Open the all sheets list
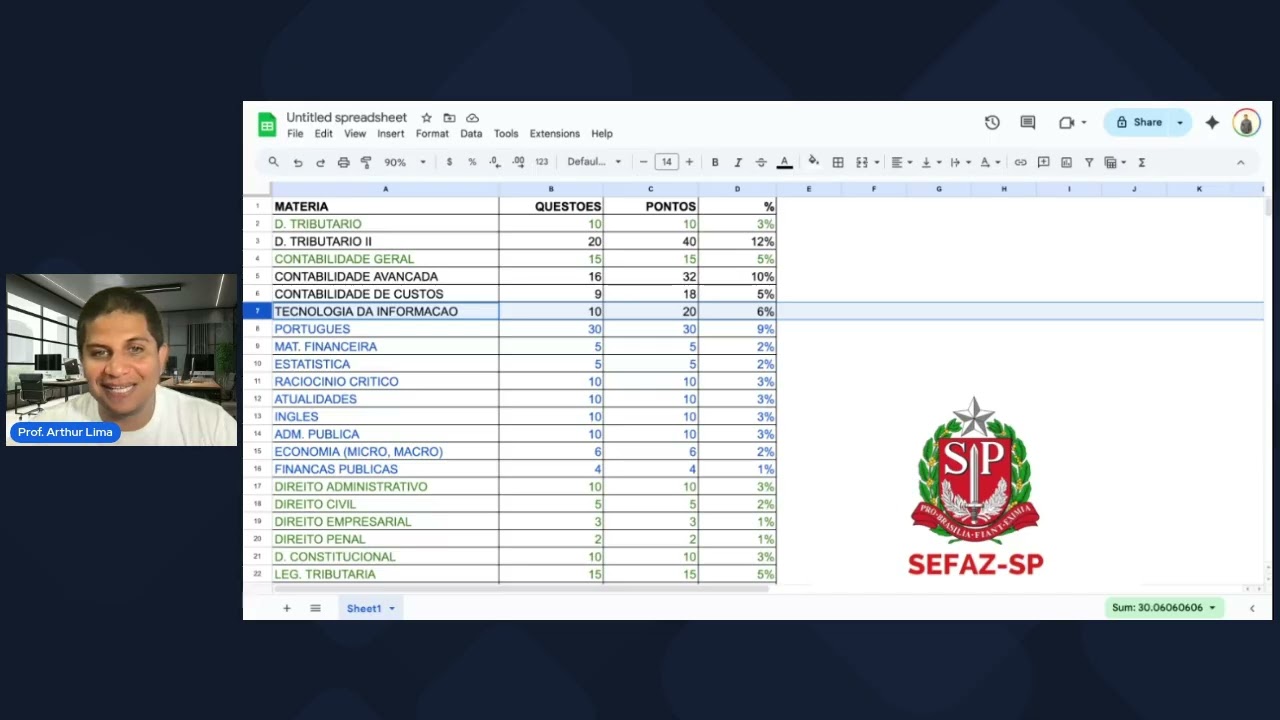1280x720 pixels. [x=315, y=608]
